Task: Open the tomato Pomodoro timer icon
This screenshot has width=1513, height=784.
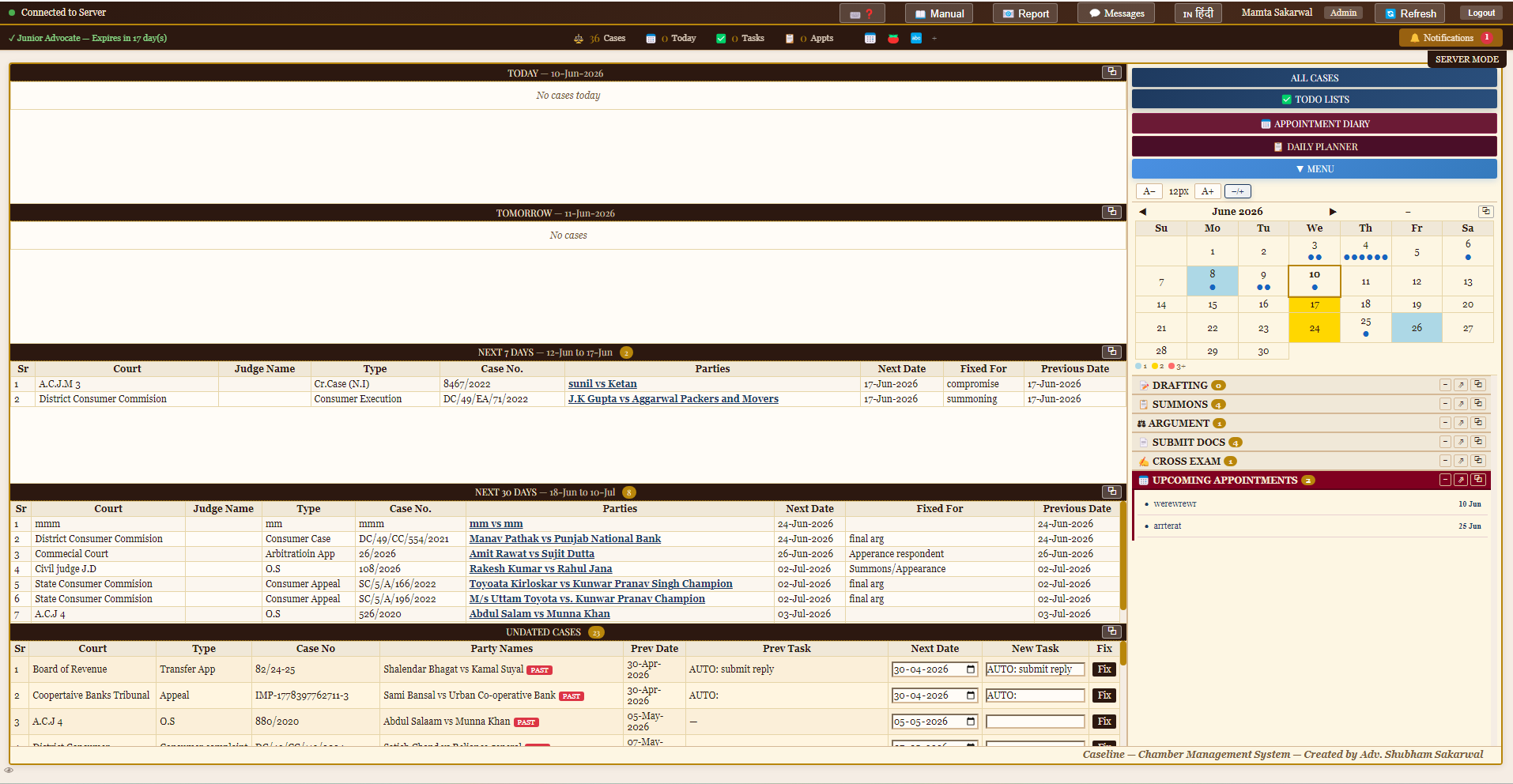Action: (x=893, y=38)
